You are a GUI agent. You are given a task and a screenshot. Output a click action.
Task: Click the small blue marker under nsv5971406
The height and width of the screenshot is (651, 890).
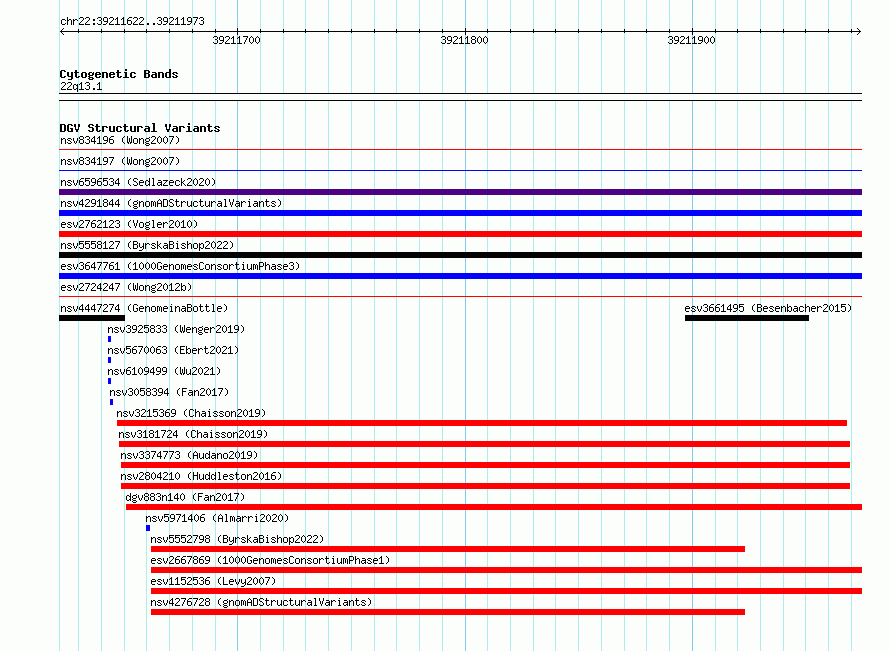(x=148, y=528)
